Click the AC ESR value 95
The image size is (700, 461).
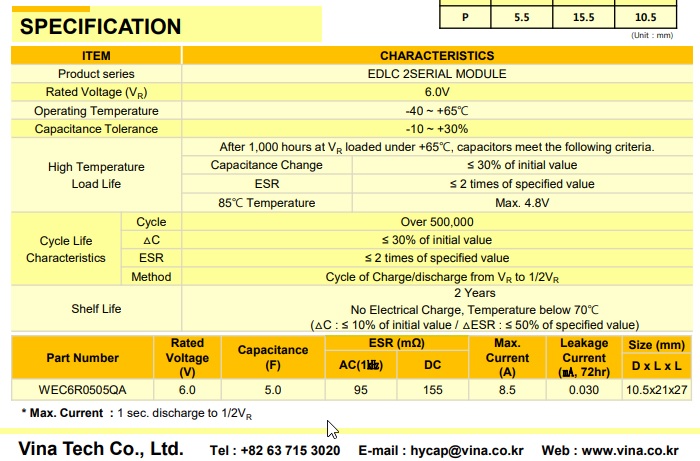[x=361, y=390]
